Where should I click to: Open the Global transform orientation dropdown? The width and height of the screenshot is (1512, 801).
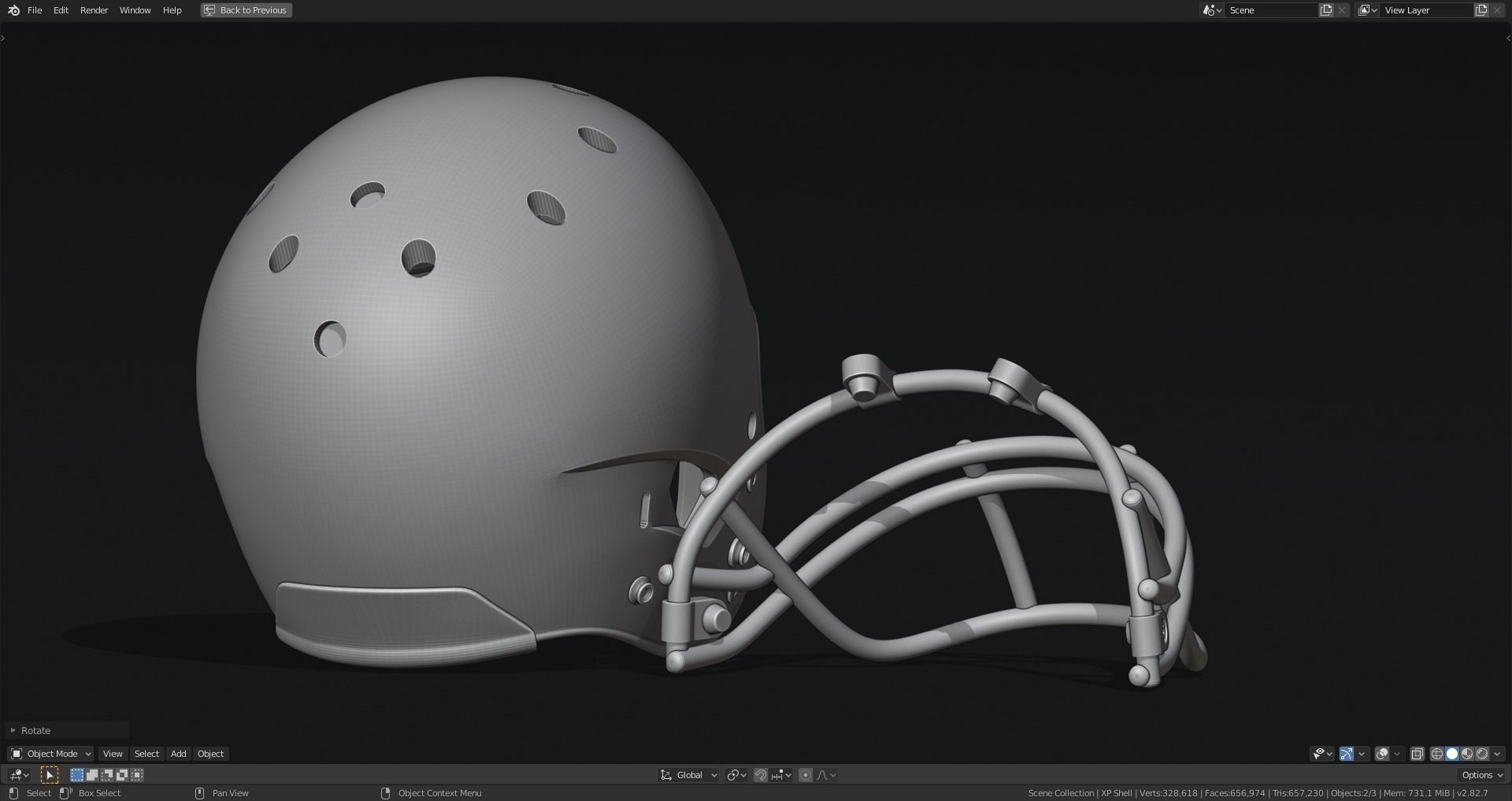point(689,775)
